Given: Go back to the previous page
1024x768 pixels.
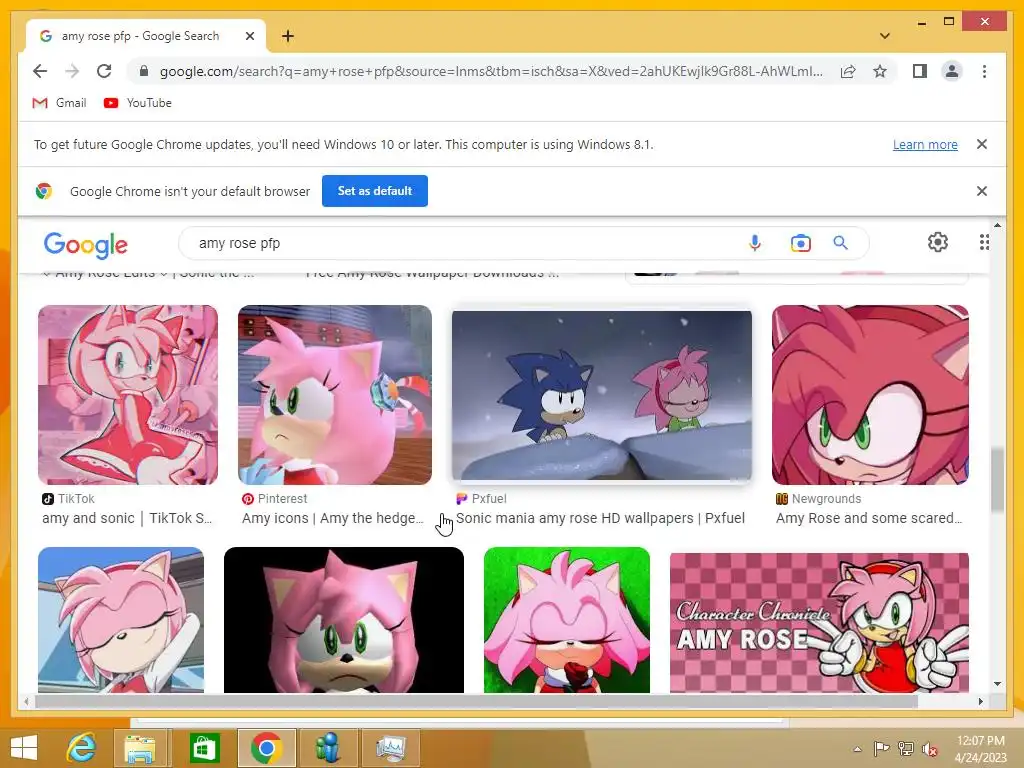Looking at the screenshot, I should coord(40,71).
